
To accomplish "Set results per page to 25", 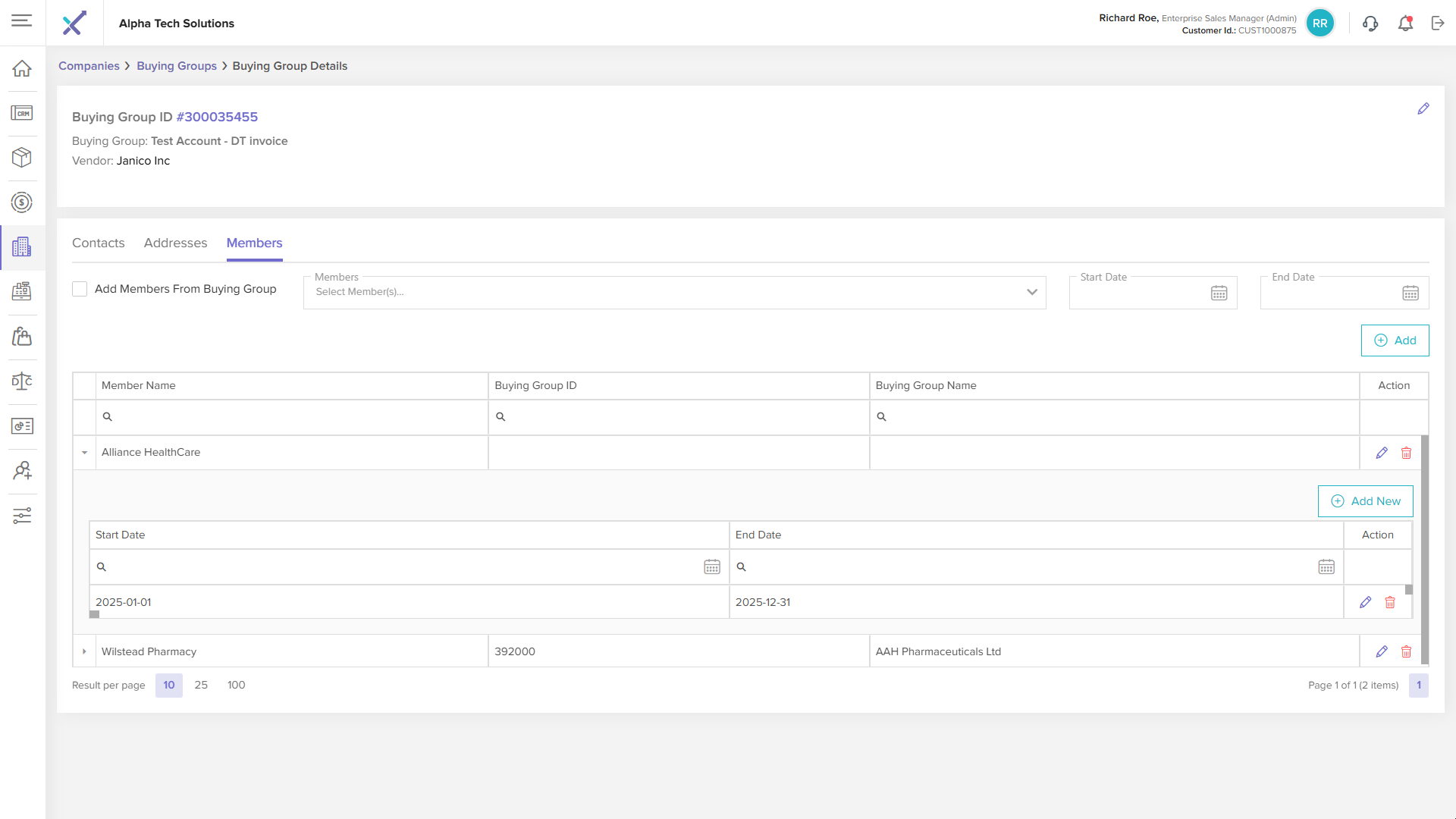I will point(201,685).
